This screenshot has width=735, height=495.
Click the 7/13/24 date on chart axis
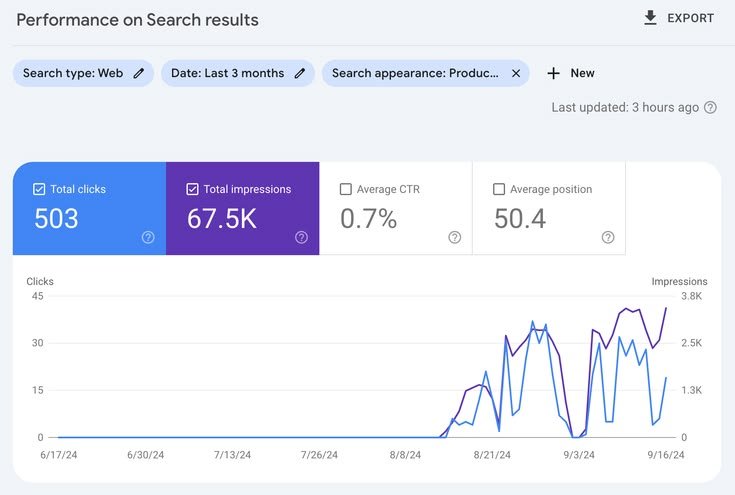pyautogui.click(x=232, y=455)
